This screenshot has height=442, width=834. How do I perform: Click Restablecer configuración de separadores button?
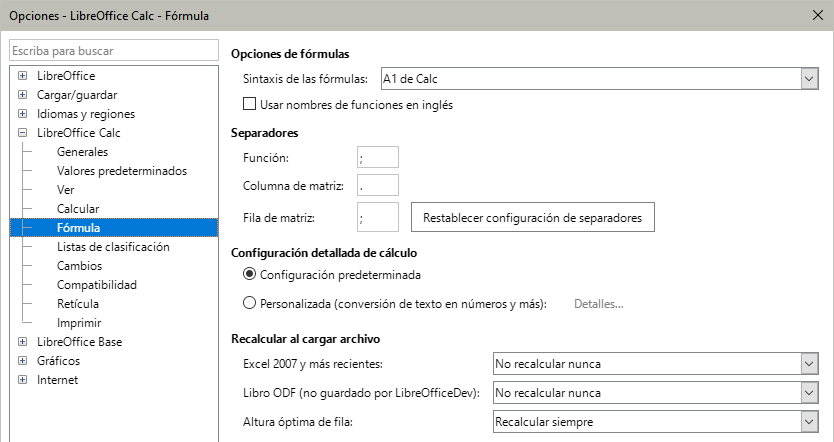point(532,217)
